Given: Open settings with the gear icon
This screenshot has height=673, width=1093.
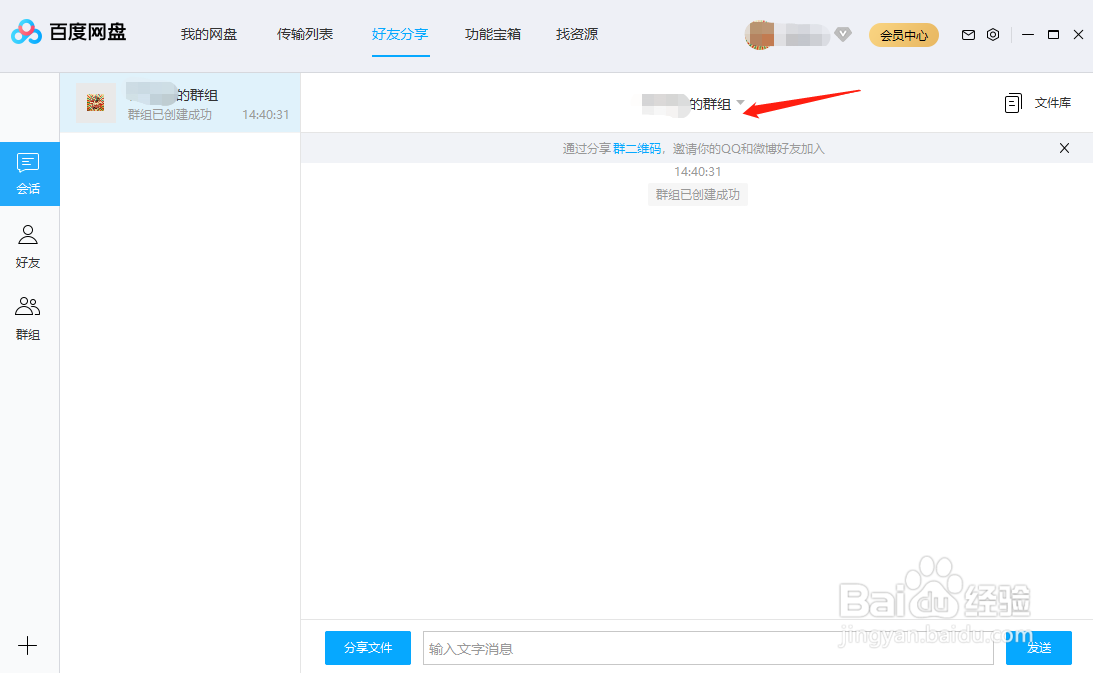Looking at the screenshot, I should click(992, 34).
